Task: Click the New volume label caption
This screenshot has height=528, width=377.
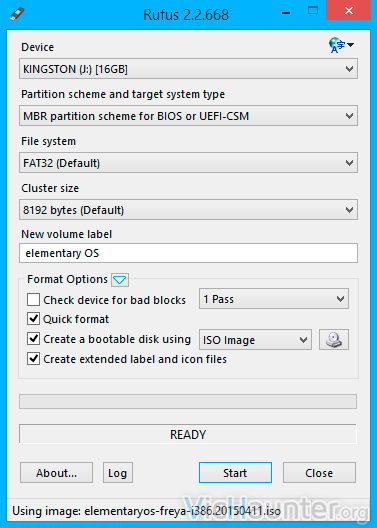Action: (66, 234)
